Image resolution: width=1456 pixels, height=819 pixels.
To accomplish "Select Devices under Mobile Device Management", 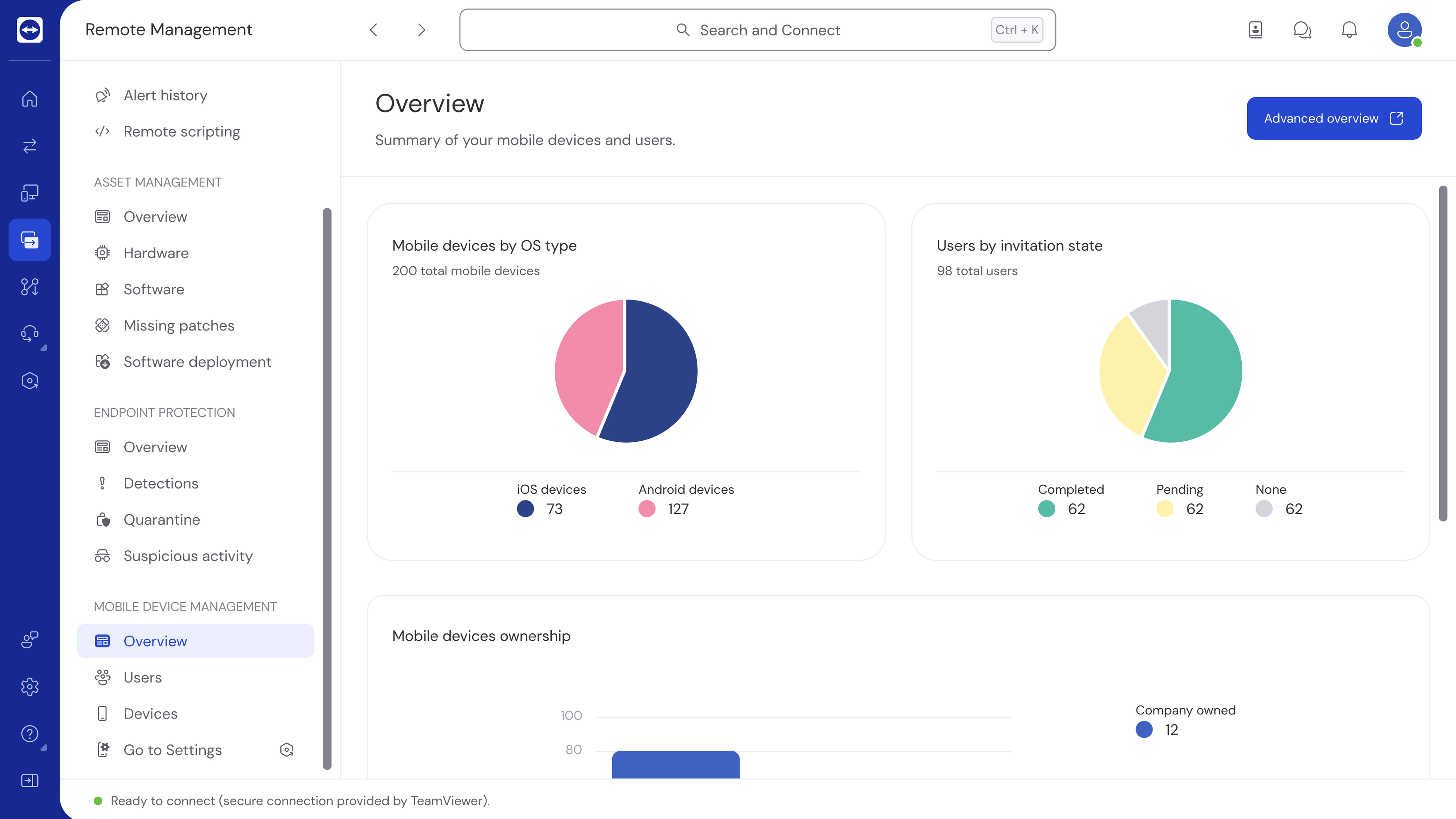I will (150, 714).
